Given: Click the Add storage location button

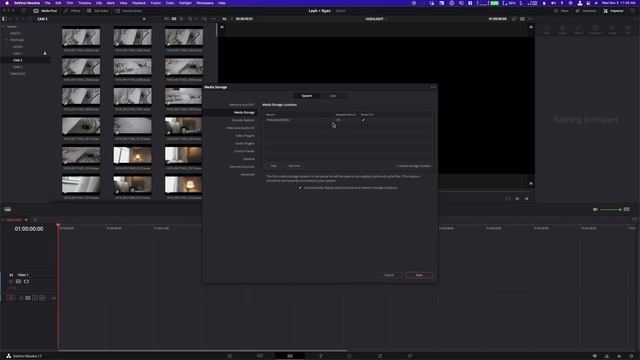Looking at the screenshot, I should coord(273,166).
